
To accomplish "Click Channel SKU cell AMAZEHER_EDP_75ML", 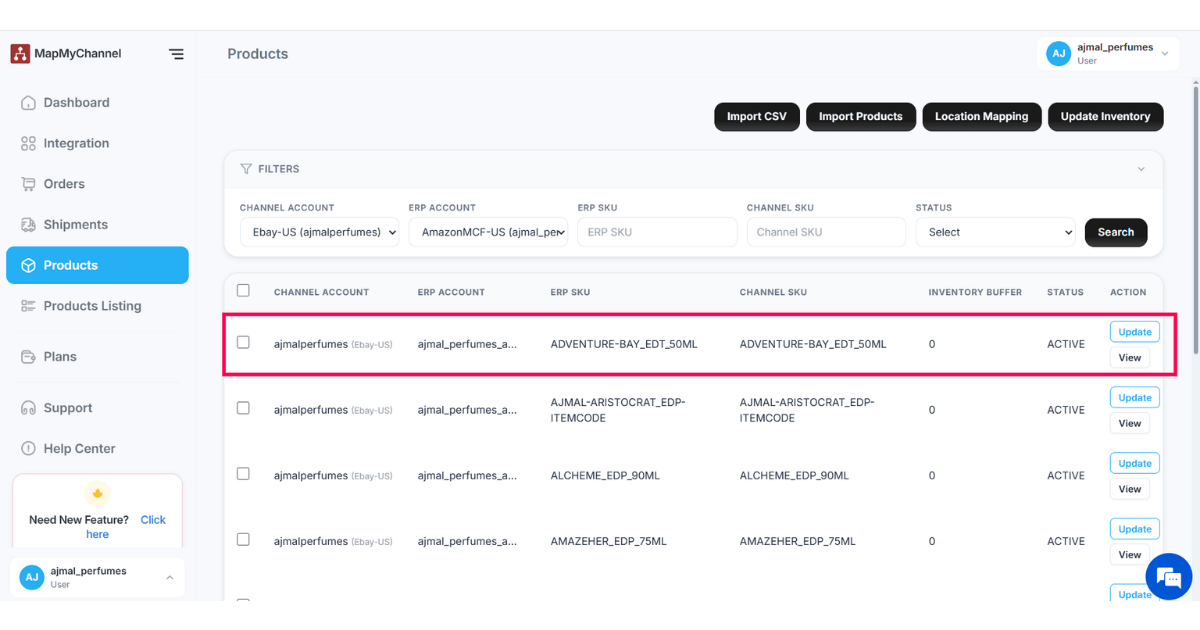I will (798, 542).
